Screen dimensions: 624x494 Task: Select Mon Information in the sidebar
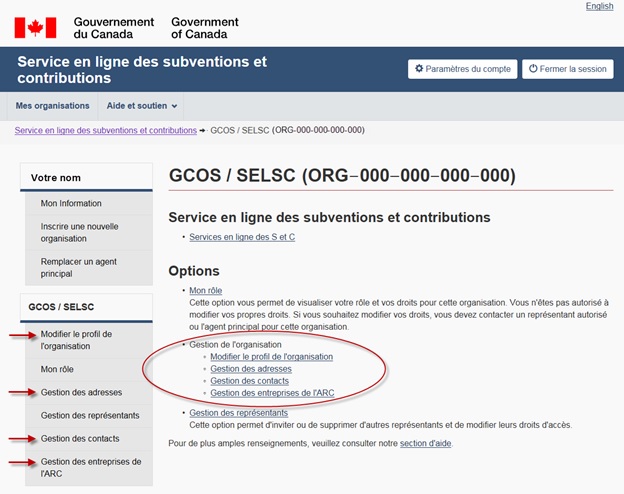coord(71,203)
